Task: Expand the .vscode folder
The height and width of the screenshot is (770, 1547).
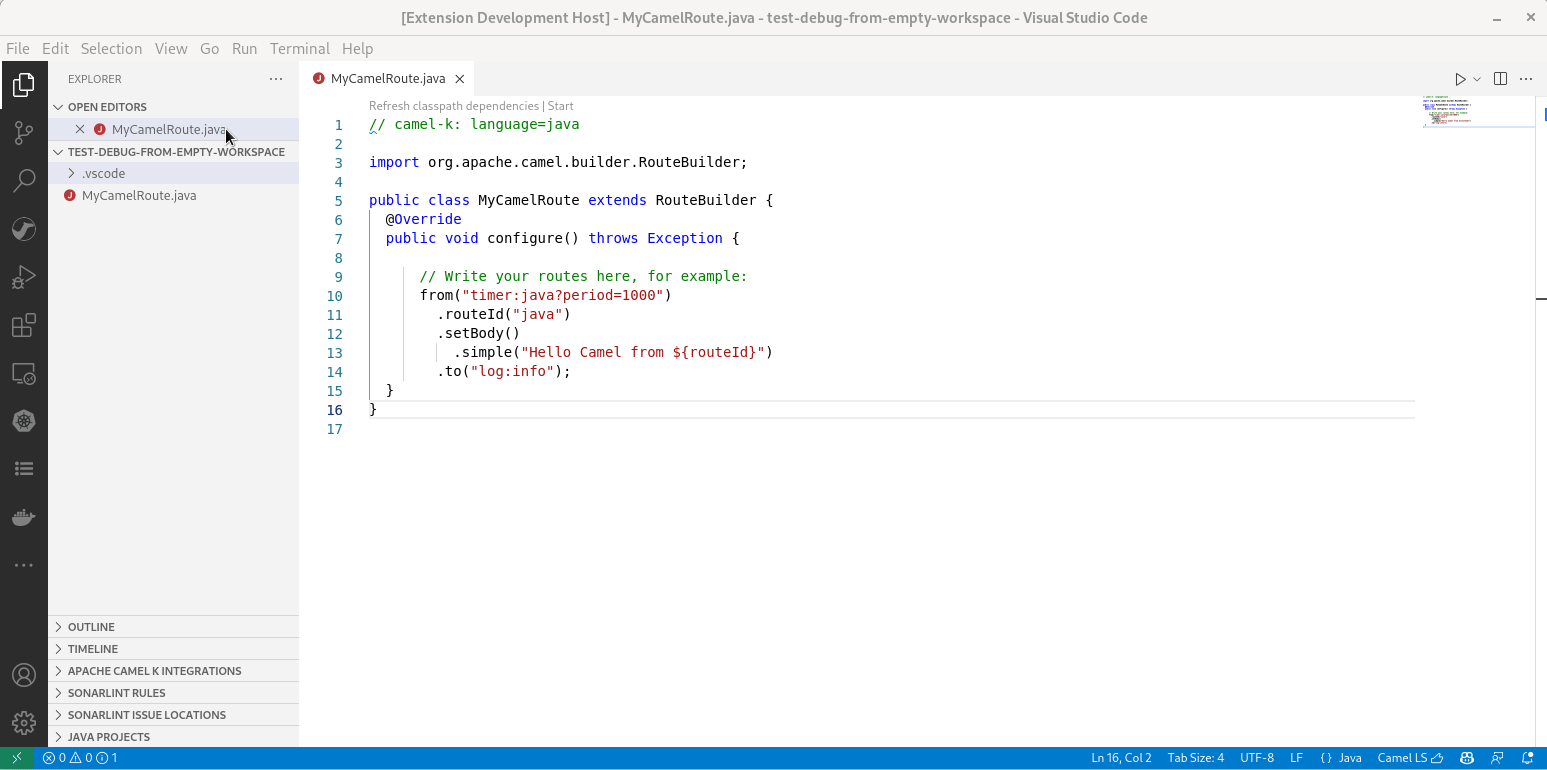Action: click(x=105, y=173)
